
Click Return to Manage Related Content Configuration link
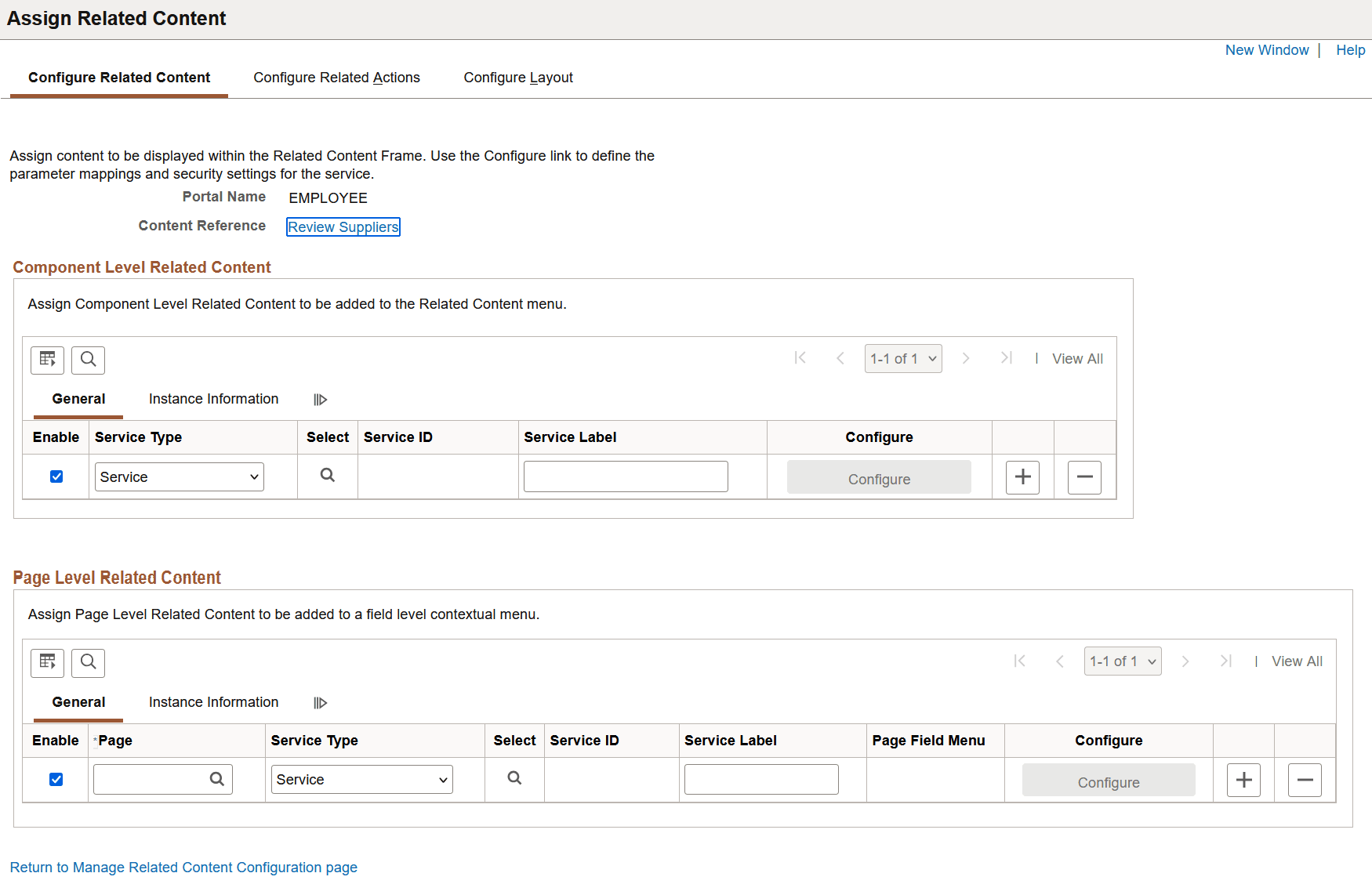(183, 868)
